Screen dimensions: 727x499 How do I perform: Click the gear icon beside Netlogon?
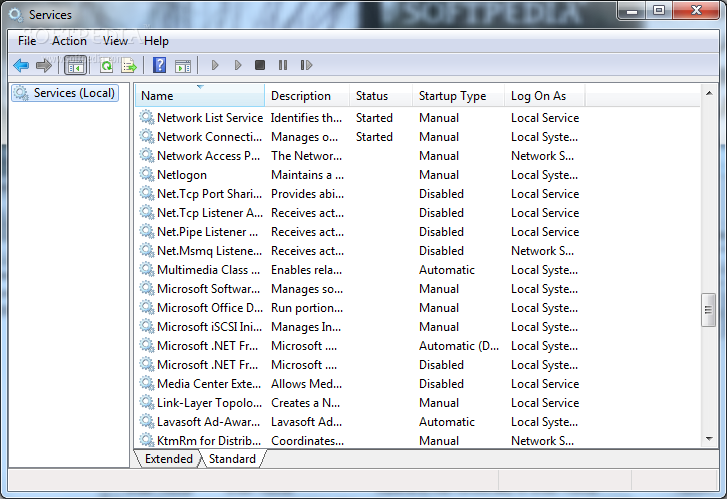pos(147,174)
